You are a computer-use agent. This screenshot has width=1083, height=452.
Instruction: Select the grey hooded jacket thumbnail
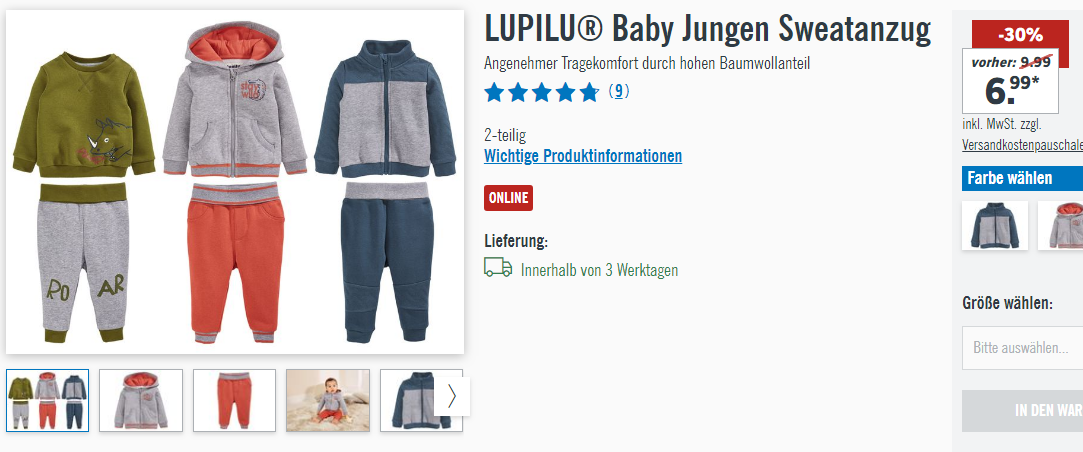pos(141,400)
